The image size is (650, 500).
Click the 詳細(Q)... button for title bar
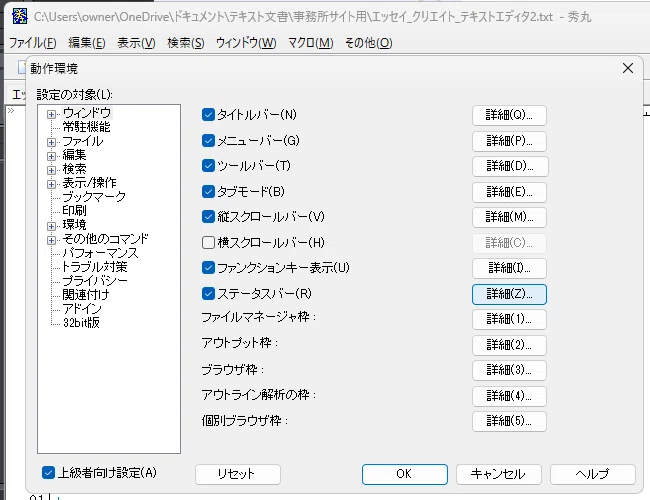(509, 115)
